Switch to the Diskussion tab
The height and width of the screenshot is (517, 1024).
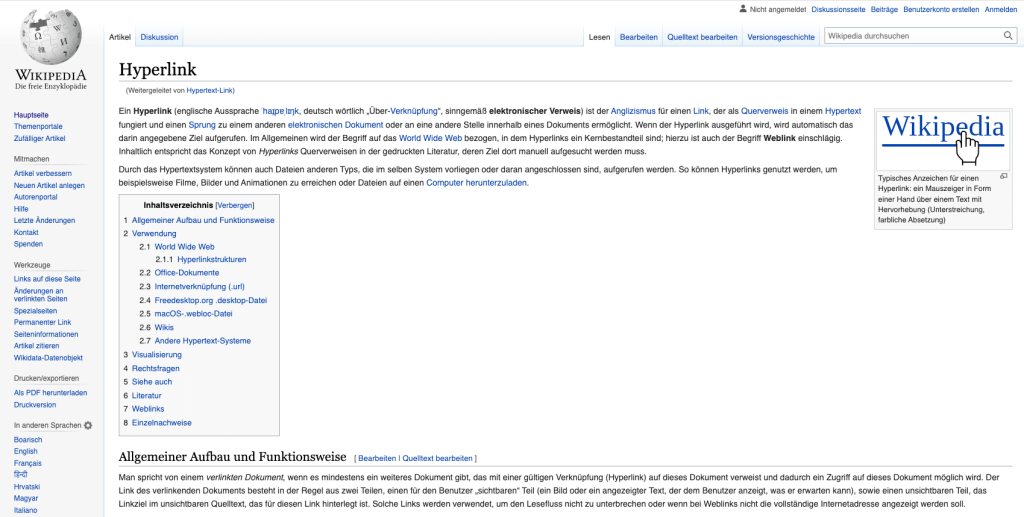click(159, 37)
